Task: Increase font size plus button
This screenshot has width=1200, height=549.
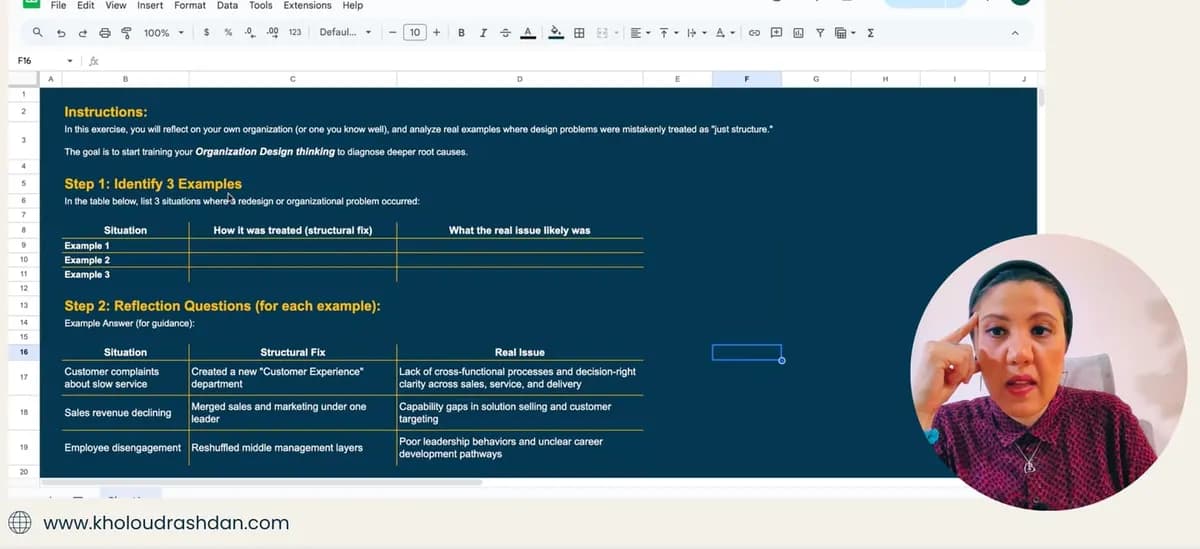Action: [x=437, y=33]
